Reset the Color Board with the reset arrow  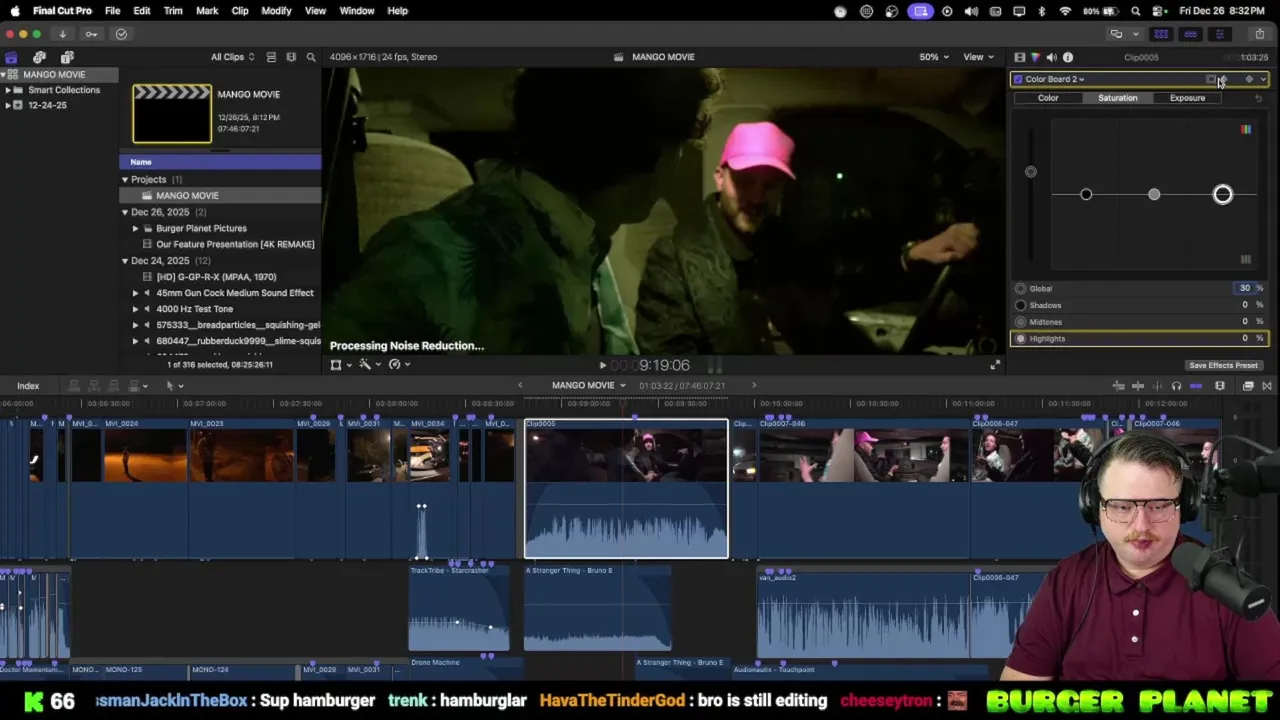(1258, 98)
